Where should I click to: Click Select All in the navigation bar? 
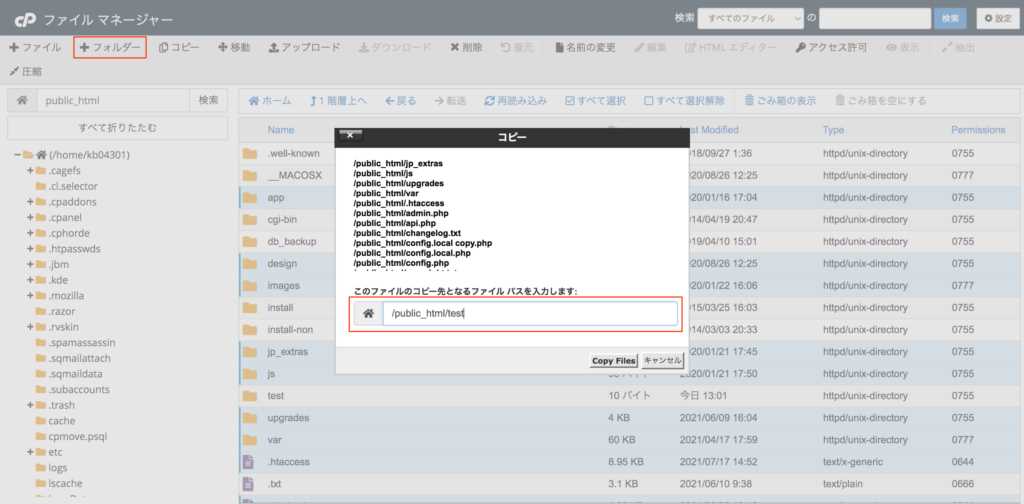click(595, 101)
